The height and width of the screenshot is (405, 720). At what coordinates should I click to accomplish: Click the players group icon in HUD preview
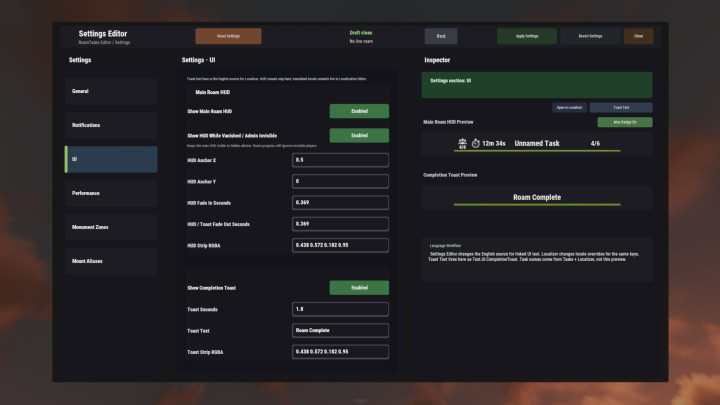click(462, 142)
